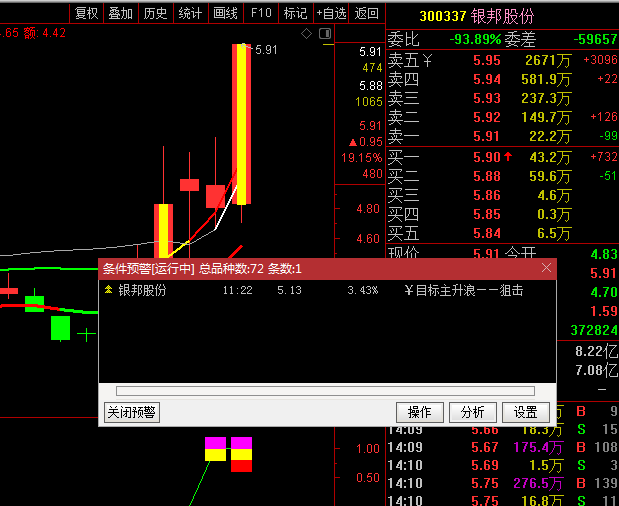Image resolution: width=619 pixels, height=506 pixels.
Task: Click the magenta-yellow-red indicator bar
Action: [x=242, y=454]
